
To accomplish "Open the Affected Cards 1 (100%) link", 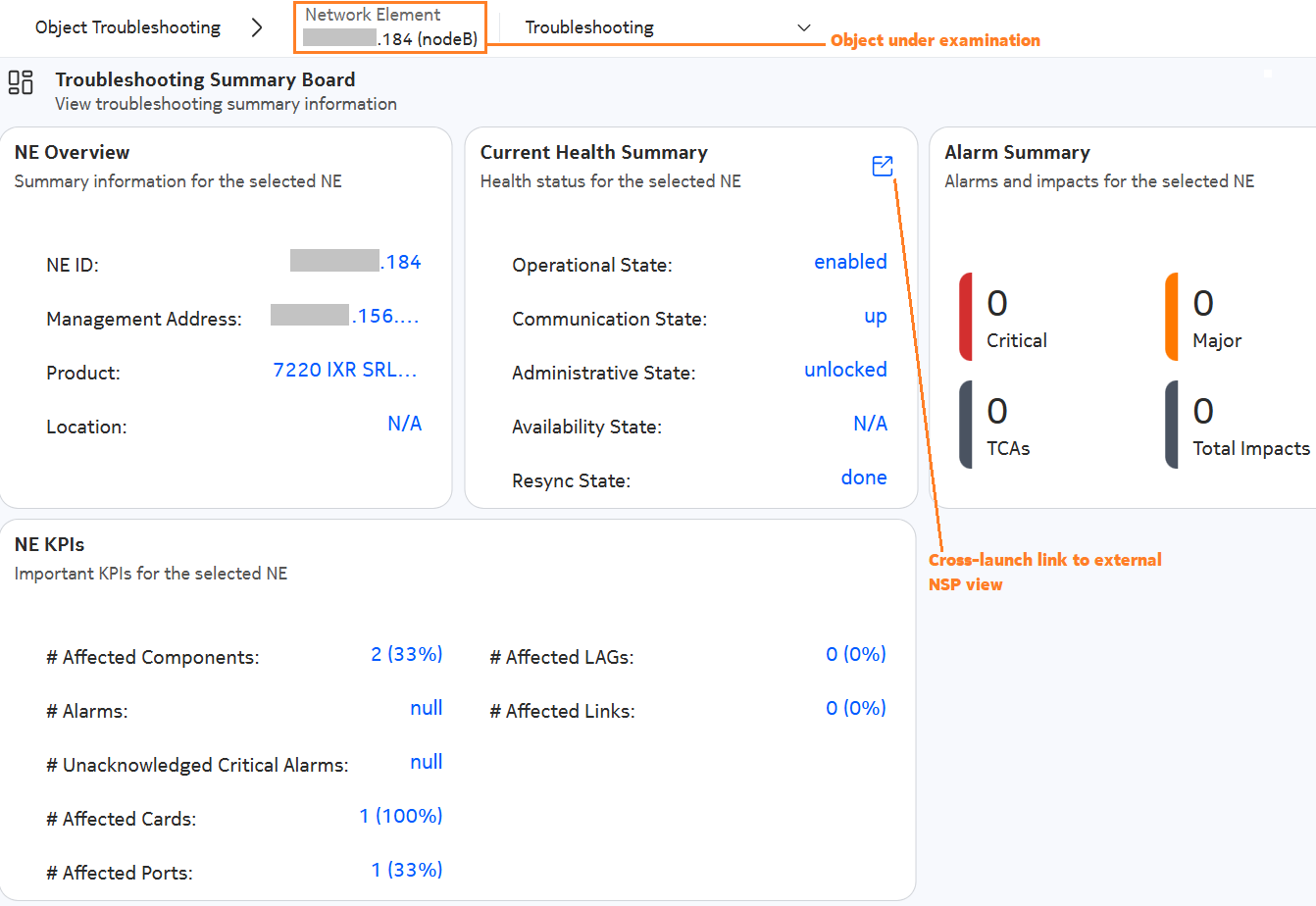I will [400, 815].
